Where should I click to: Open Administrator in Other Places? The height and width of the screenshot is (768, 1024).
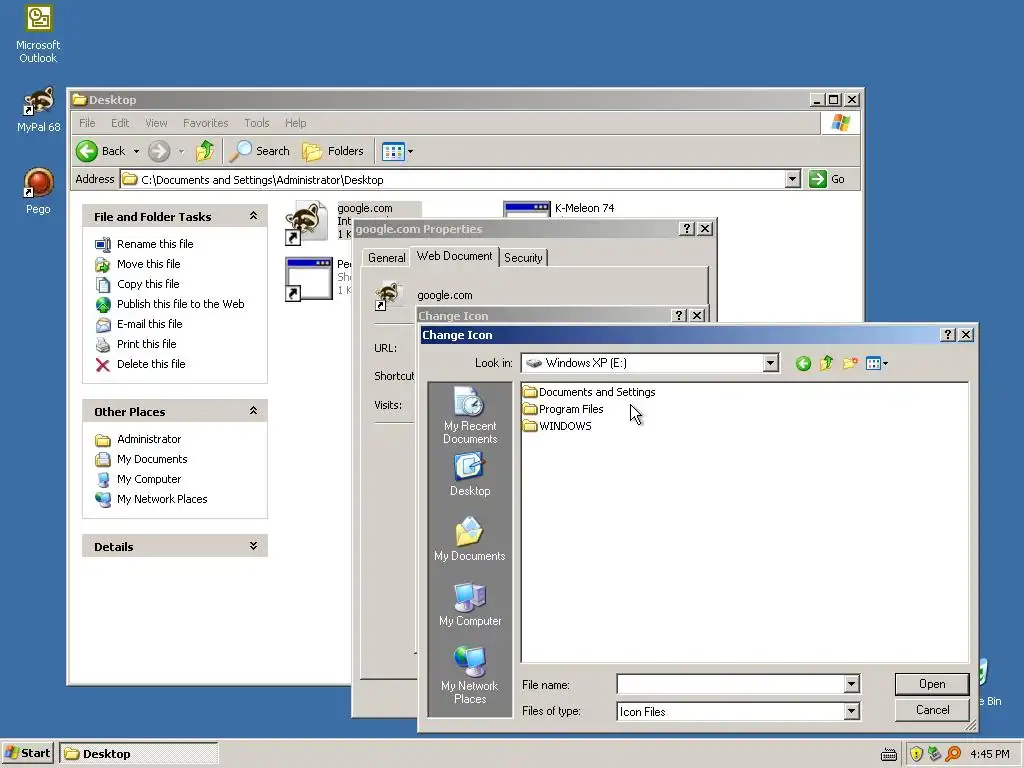coord(138,439)
